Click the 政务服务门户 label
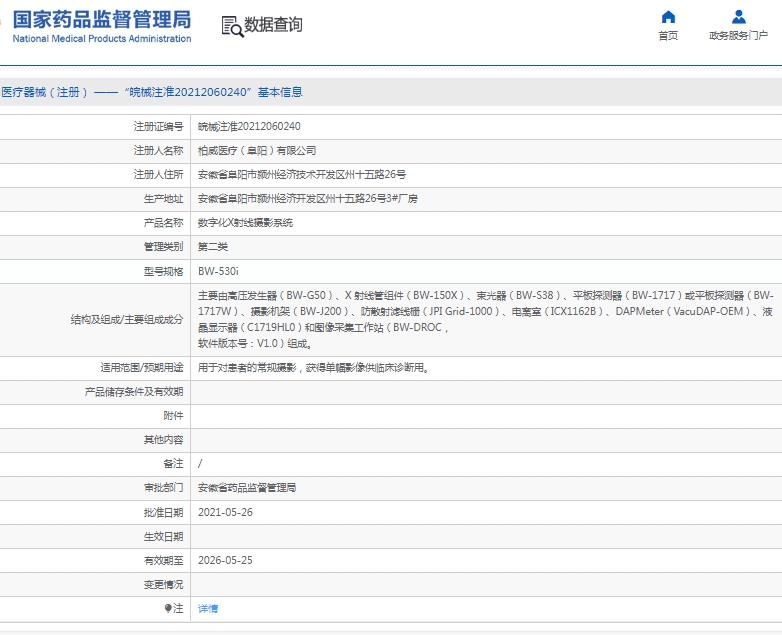The width and height of the screenshot is (782, 635). click(739, 36)
